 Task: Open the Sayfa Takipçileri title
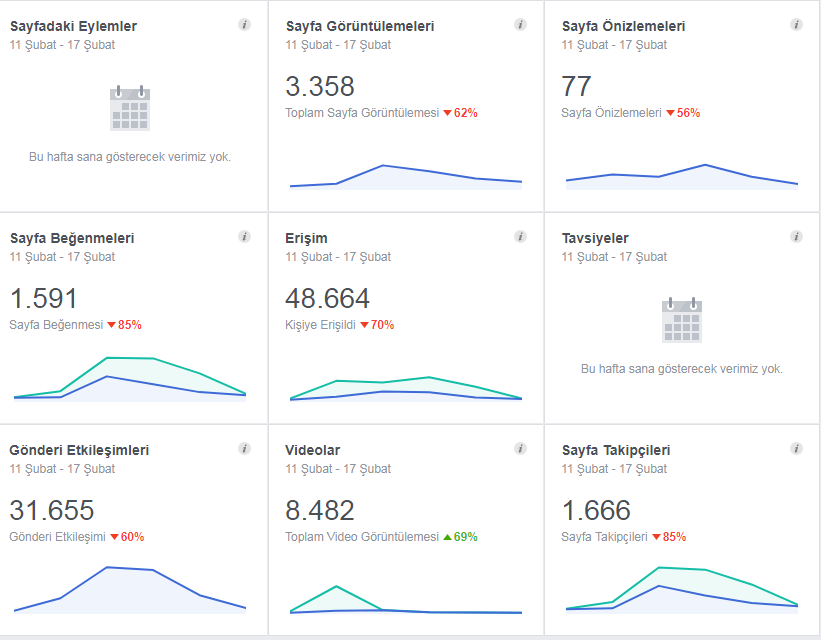616,450
